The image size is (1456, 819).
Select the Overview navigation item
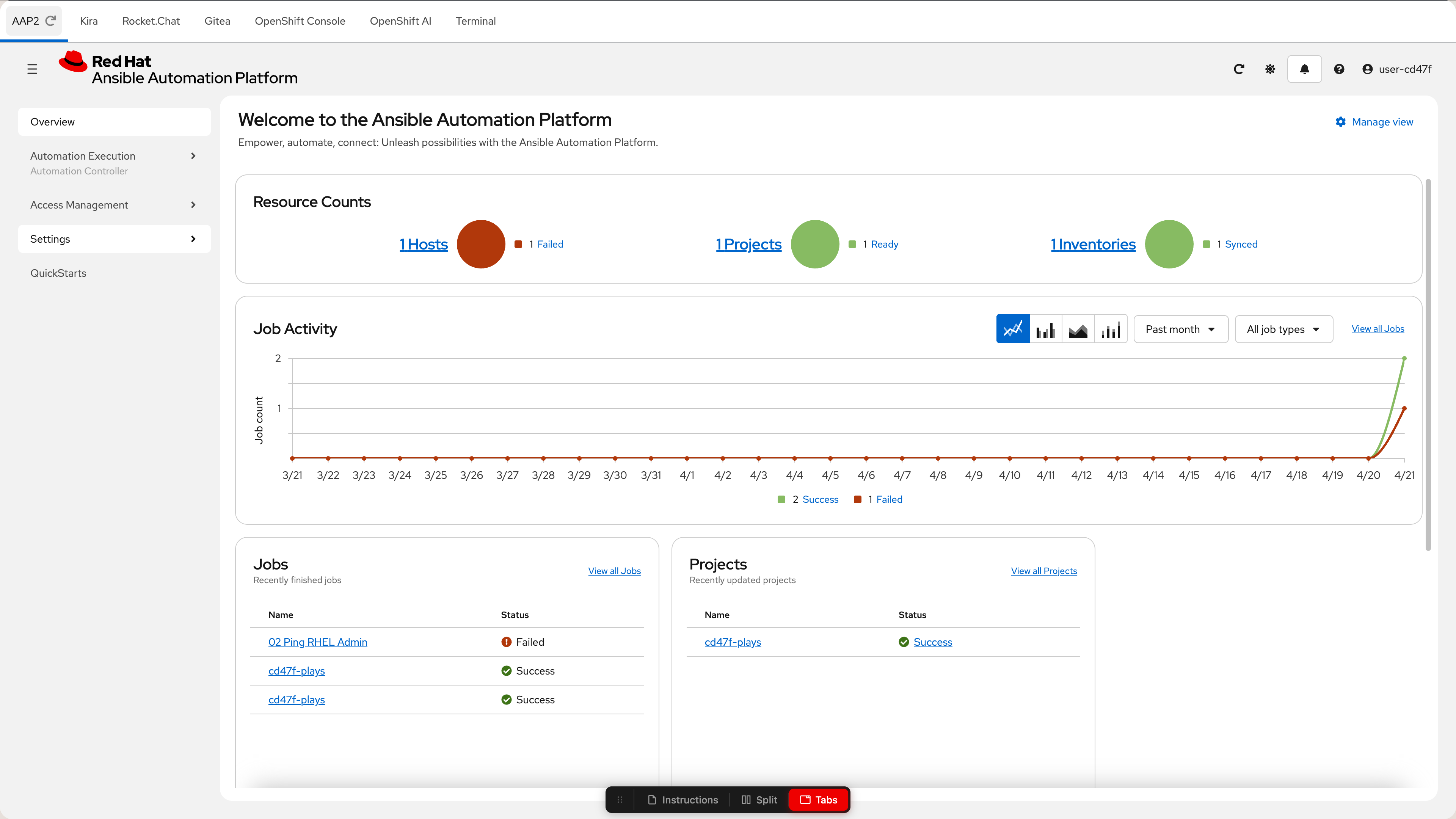click(114, 122)
